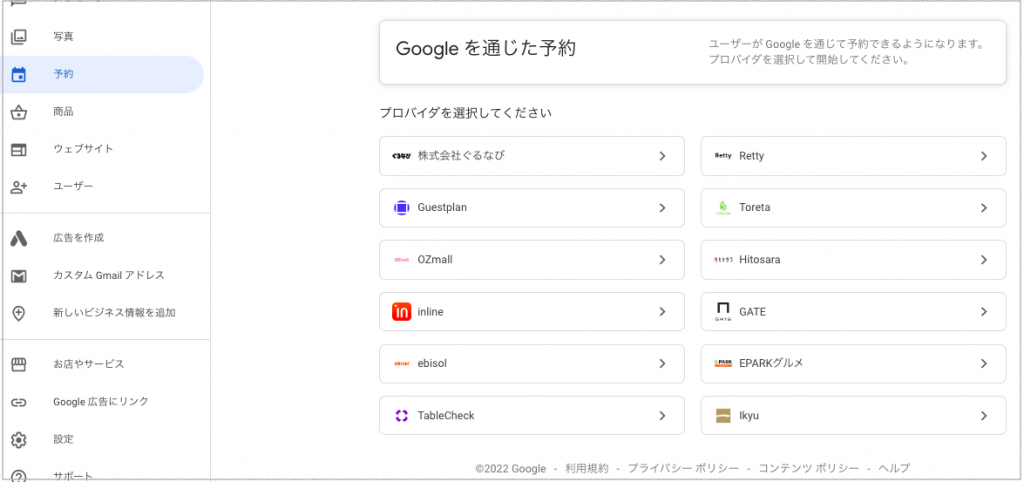
Task: Expand the 株式会社ぐるなび provider chevron
Action: (x=662, y=156)
